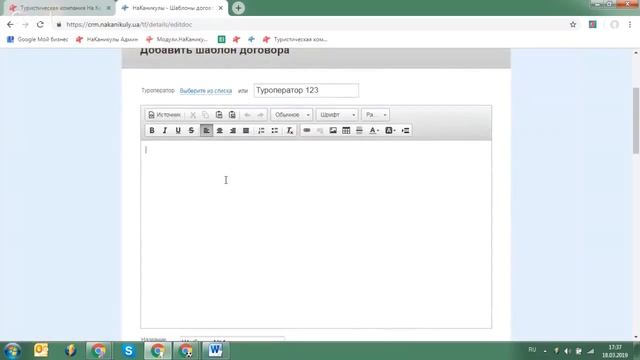Click the Chrome profile avatar icon

pos(614,24)
